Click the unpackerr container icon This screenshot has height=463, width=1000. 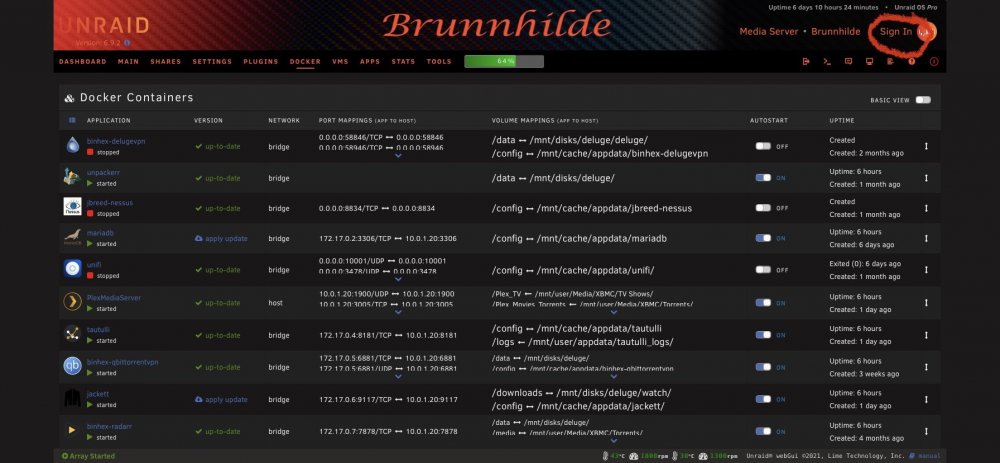coord(72,177)
